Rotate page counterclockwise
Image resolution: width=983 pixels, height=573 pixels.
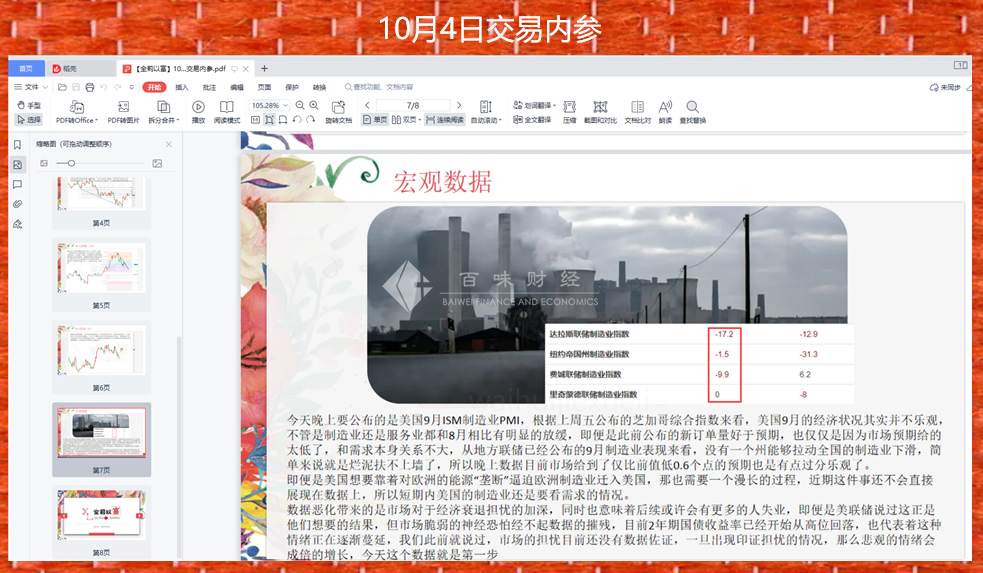[x=297, y=119]
